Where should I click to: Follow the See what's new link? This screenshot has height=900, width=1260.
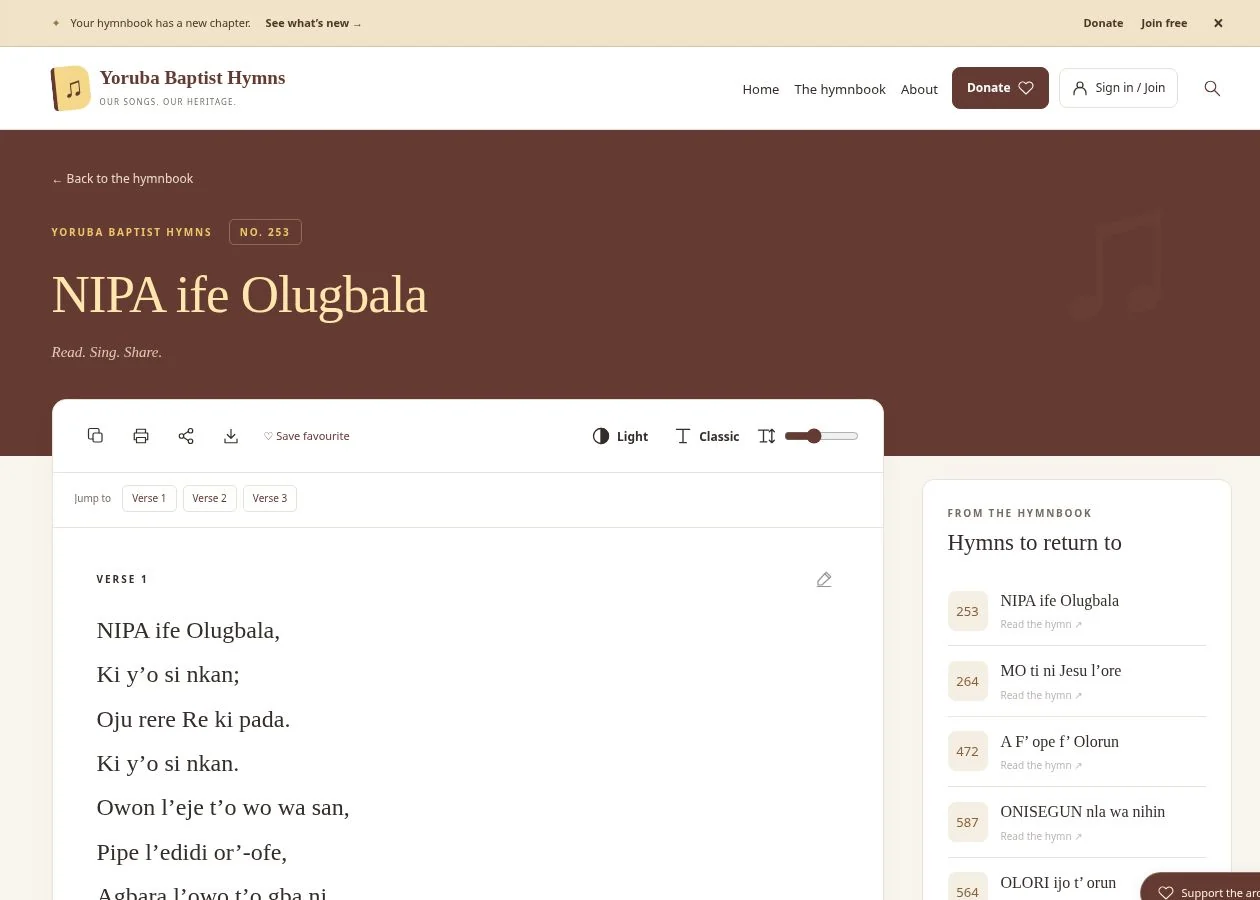314,23
